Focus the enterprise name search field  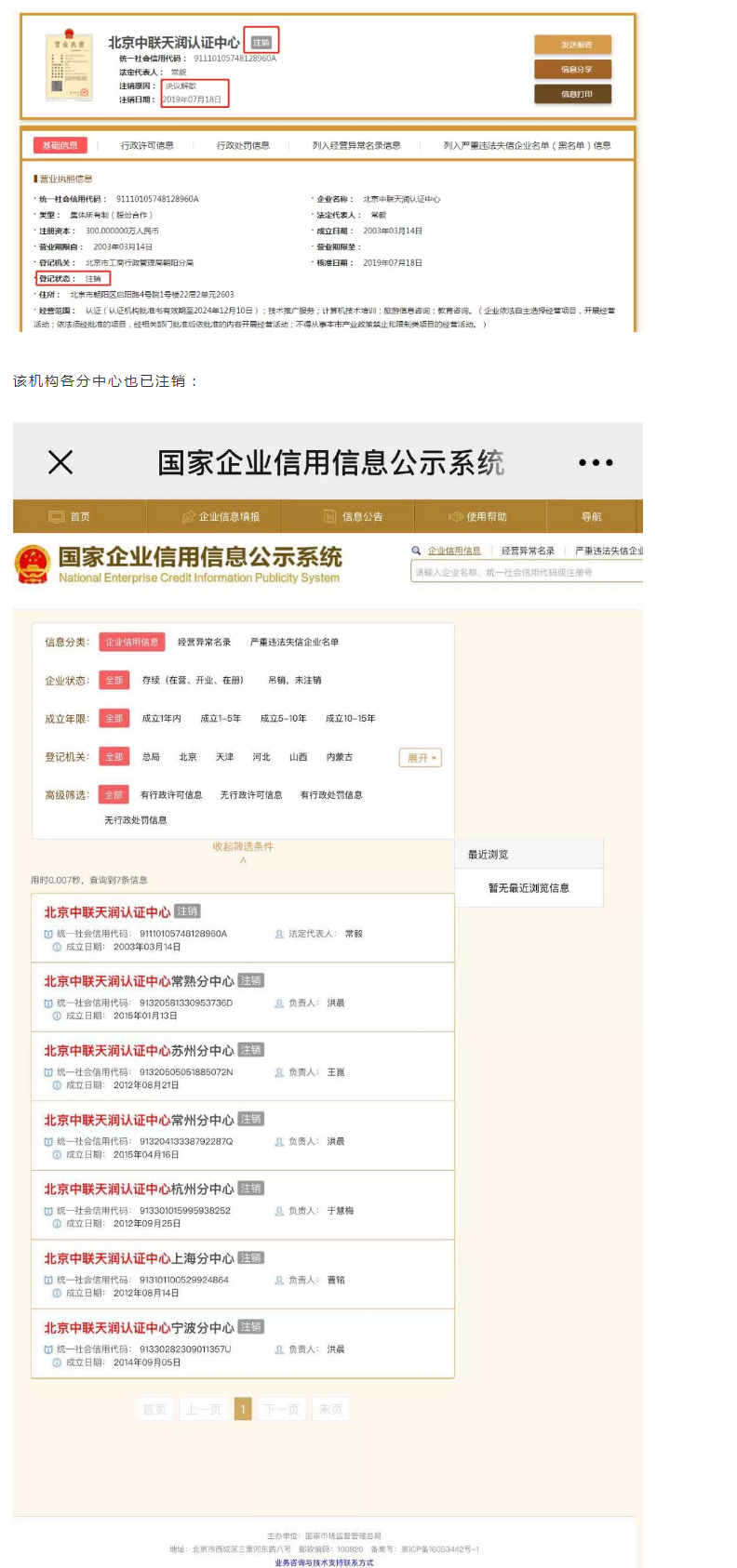(527, 573)
